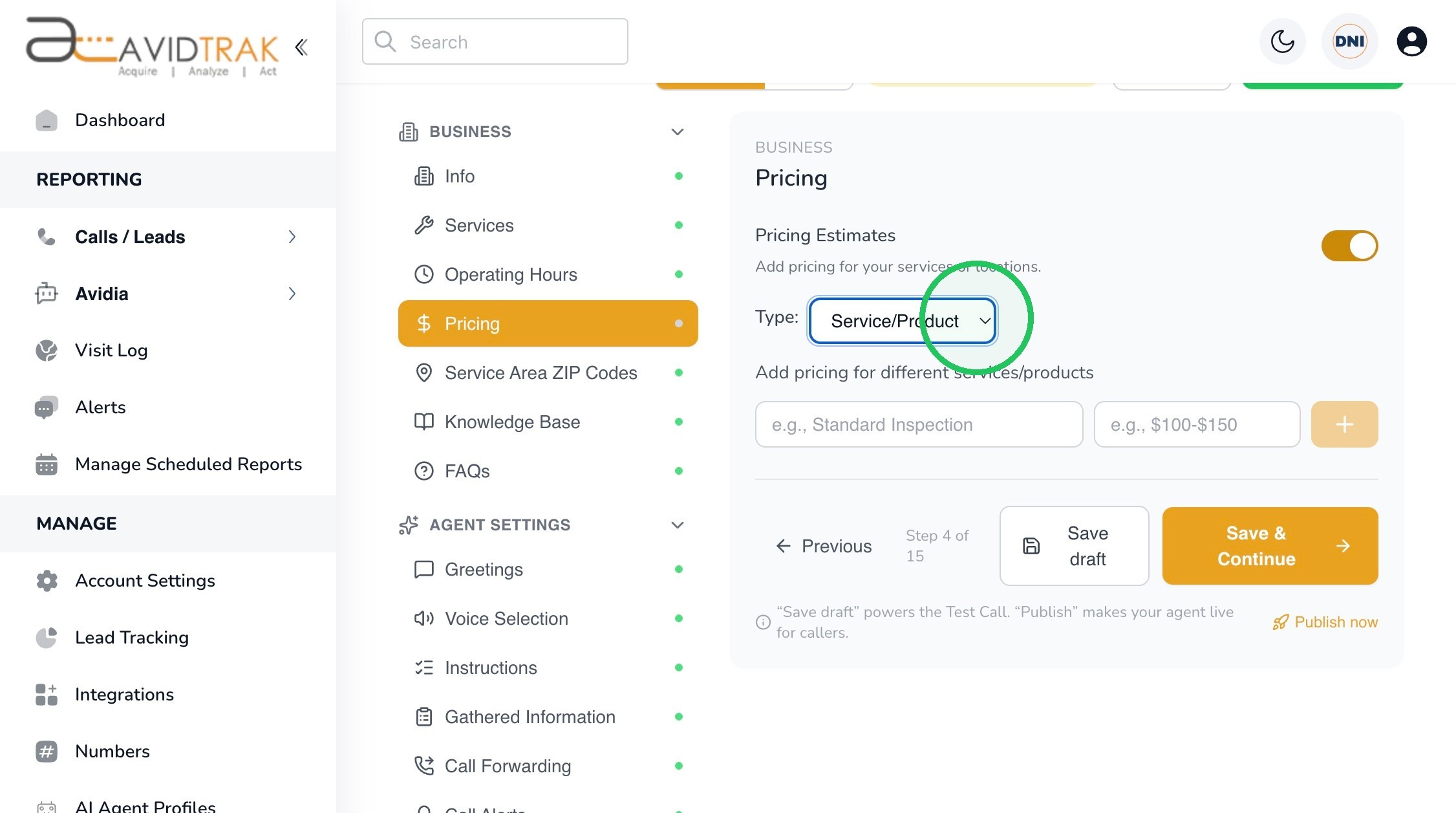Open the Type Service/Product dropdown

coord(903,321)
